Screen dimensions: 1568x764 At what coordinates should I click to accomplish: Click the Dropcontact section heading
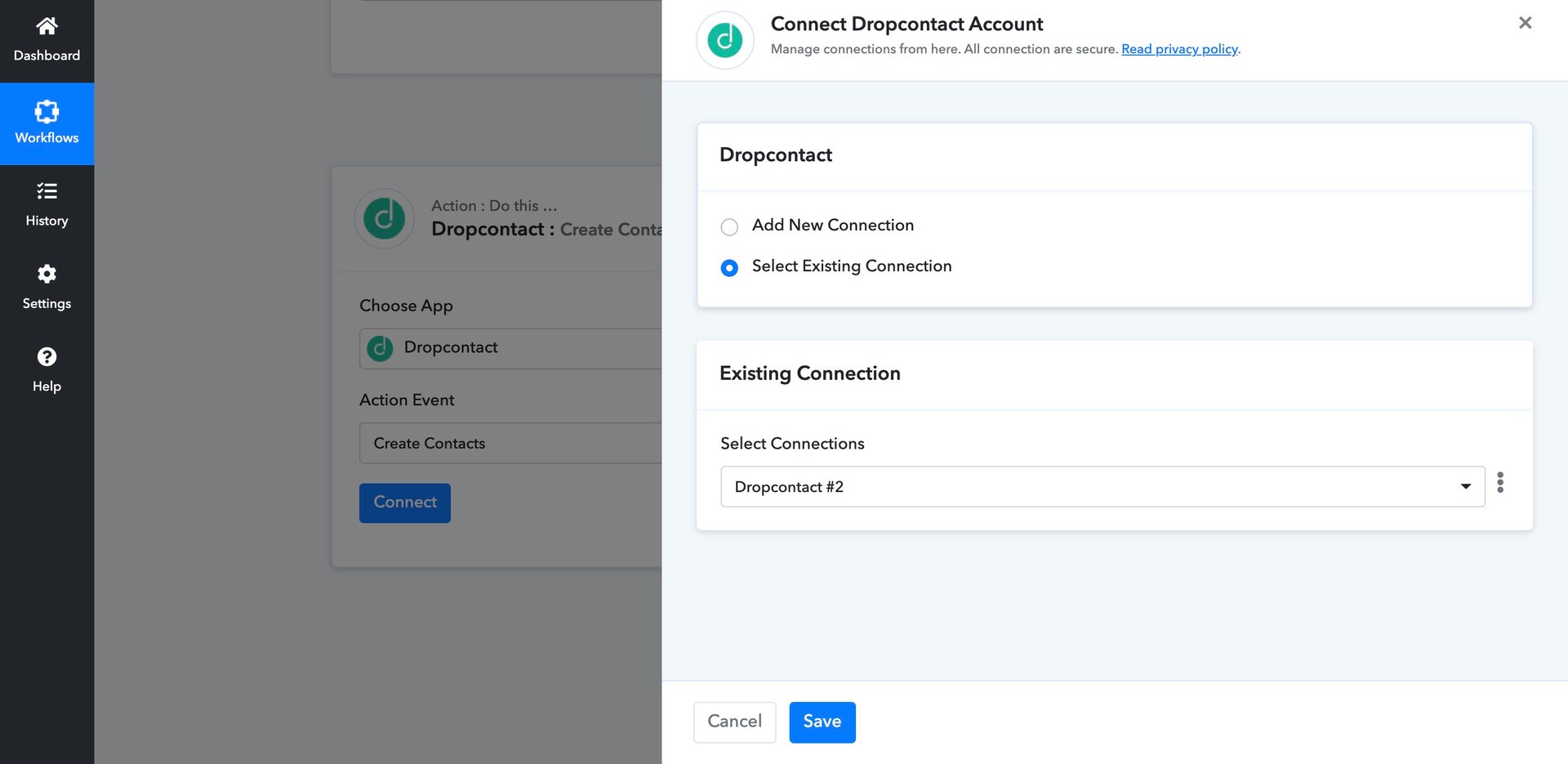click(x=776, y=155)
